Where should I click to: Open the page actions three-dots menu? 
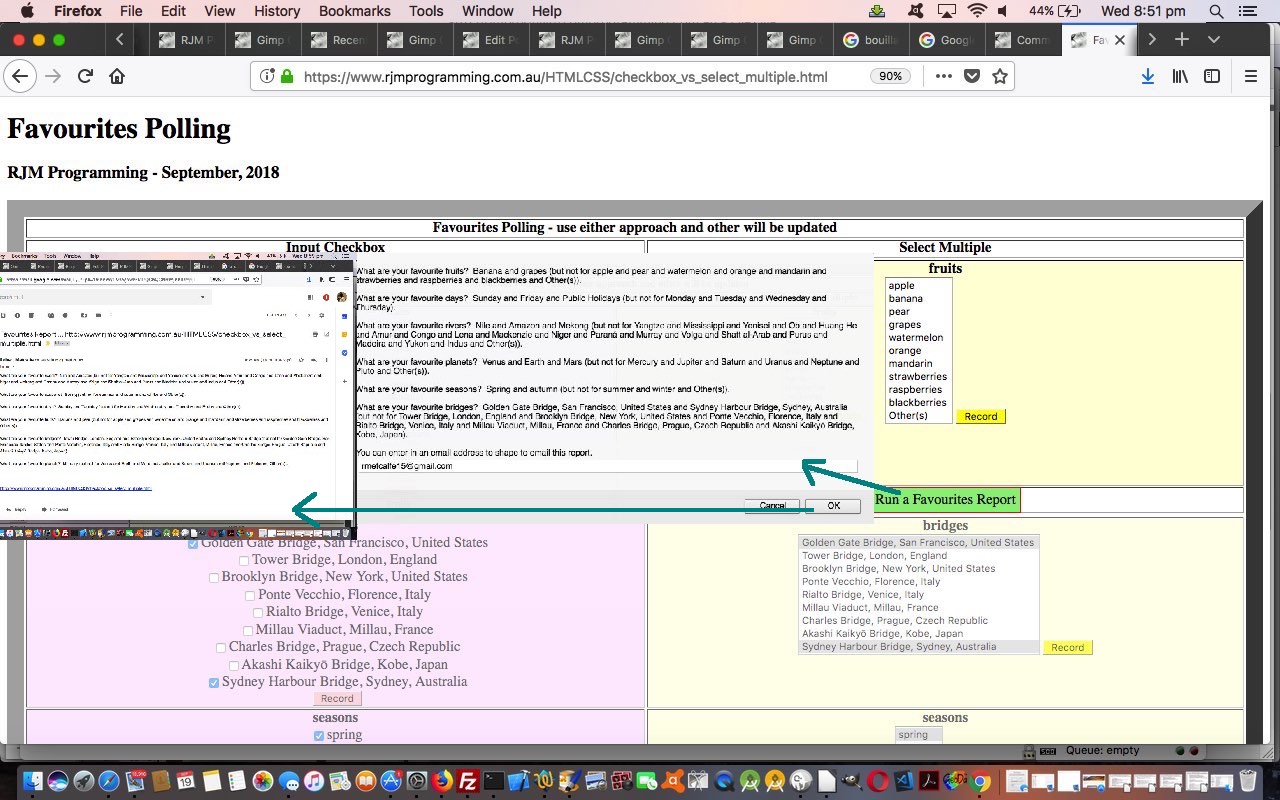pos(943,76)
